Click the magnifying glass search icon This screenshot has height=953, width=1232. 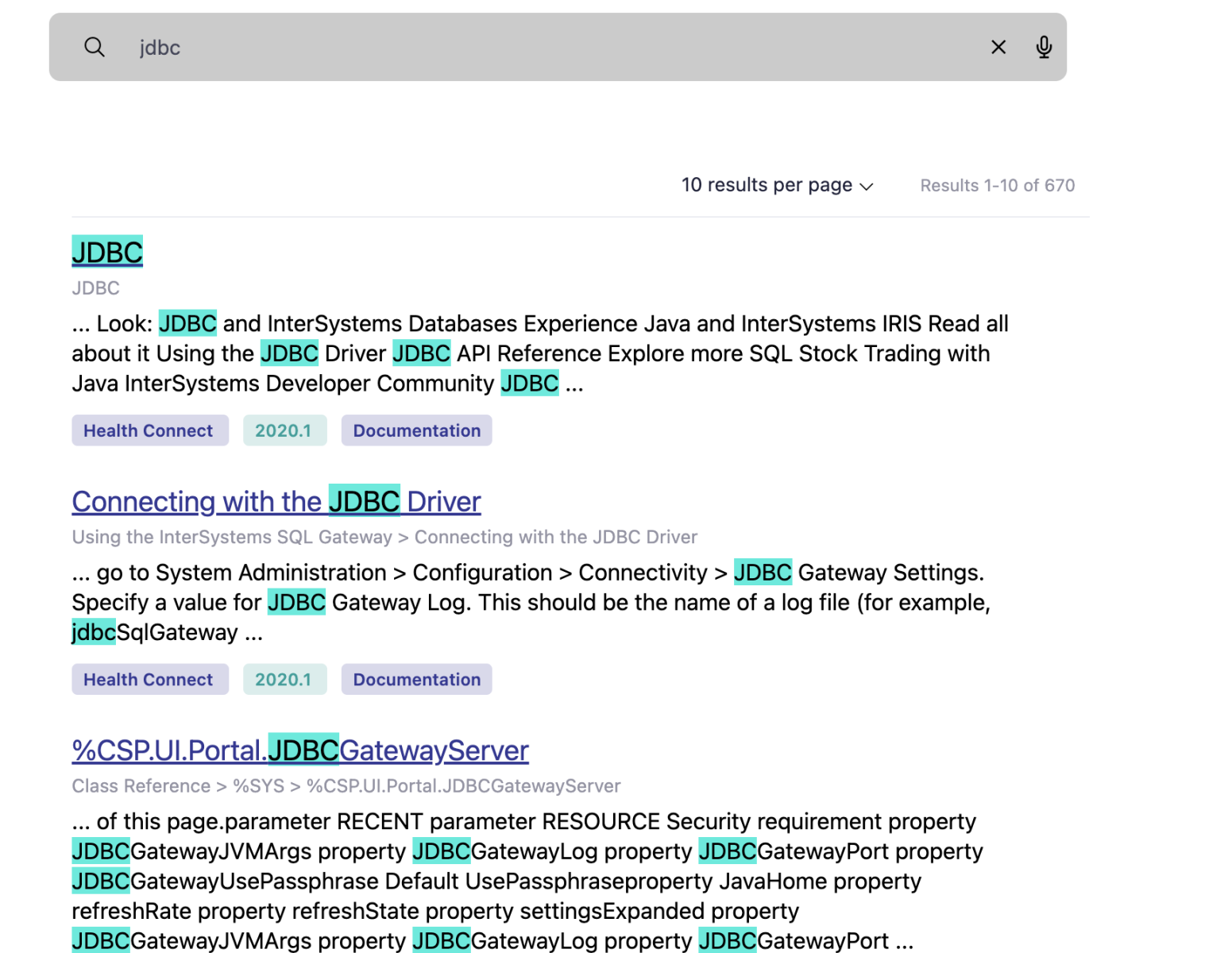click(x=95, y=47)
